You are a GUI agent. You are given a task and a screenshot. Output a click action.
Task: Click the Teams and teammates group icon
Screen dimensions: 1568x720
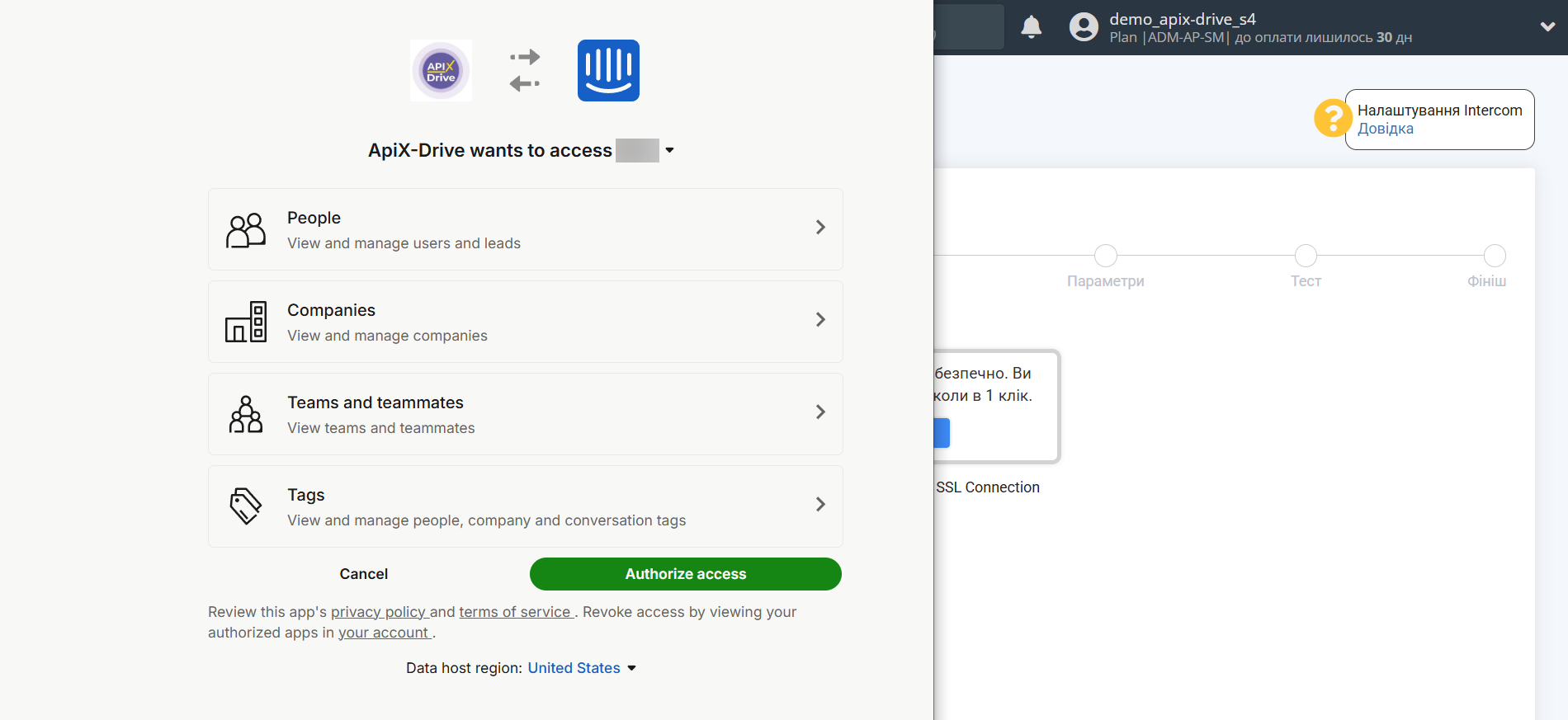click(x=246, y=415)
